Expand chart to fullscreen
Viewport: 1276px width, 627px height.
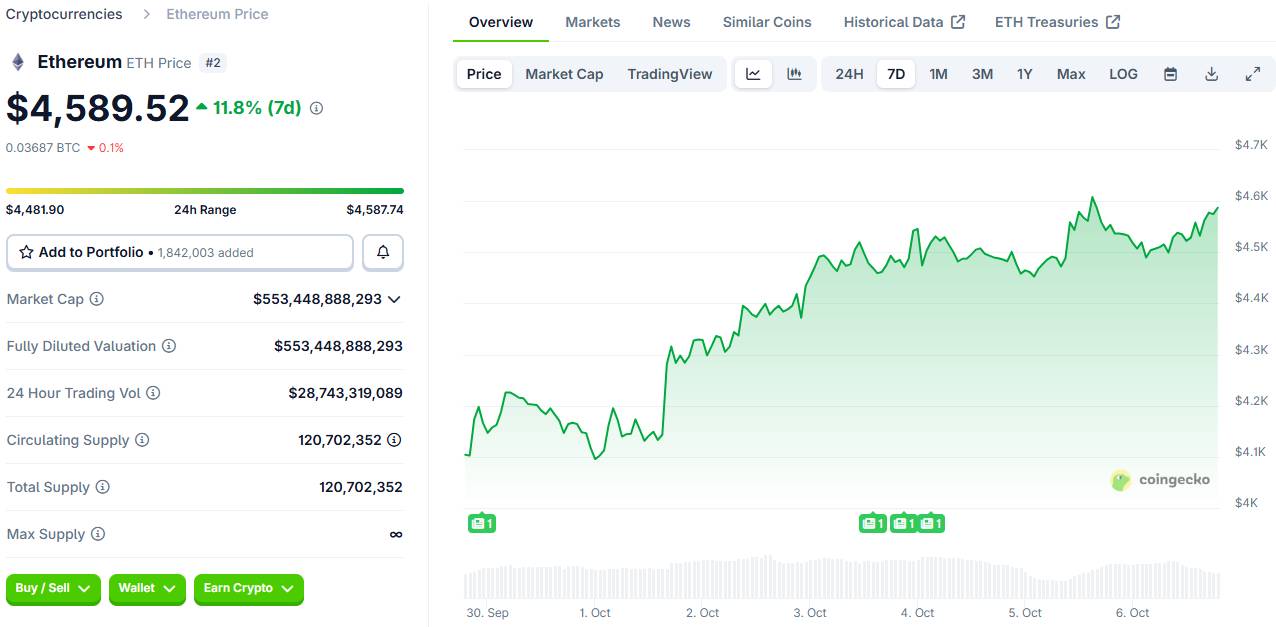tap(1252, 74)
